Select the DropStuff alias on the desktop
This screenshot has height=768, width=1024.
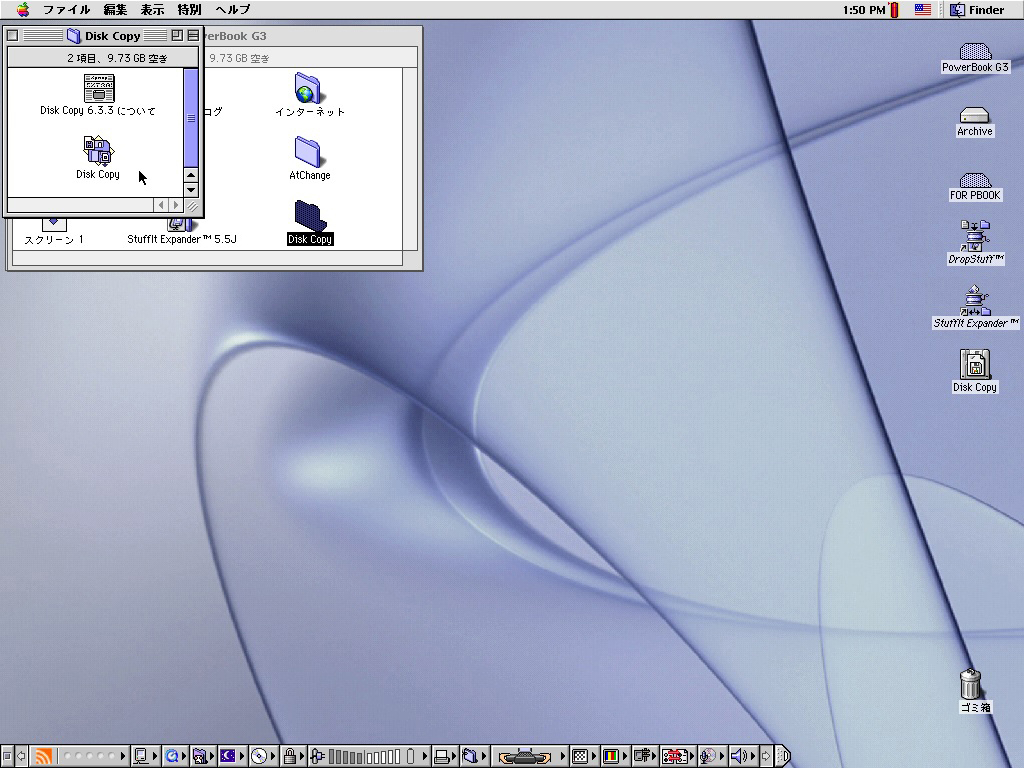pos(975,236)
